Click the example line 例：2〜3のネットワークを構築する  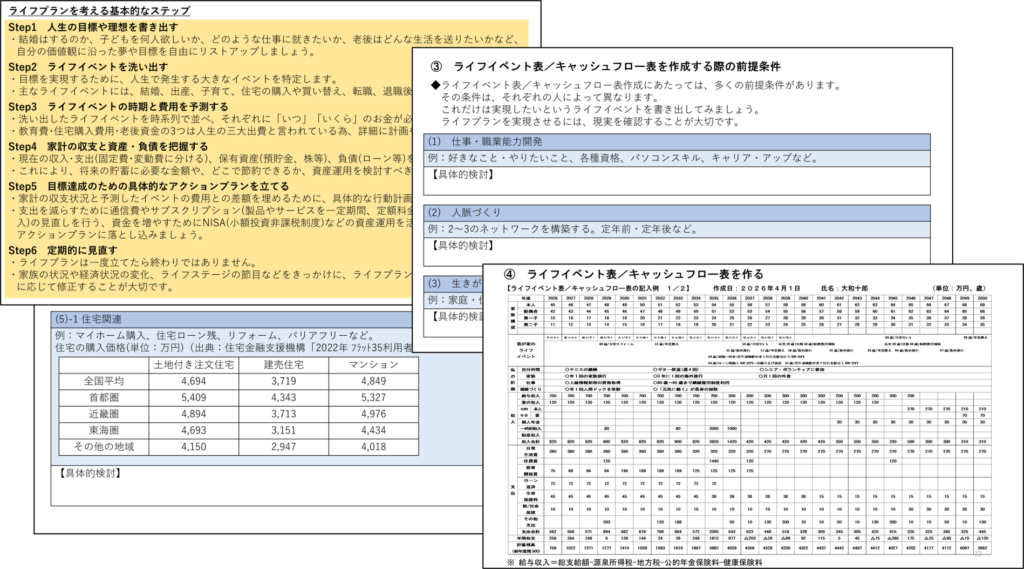(677, 229)
